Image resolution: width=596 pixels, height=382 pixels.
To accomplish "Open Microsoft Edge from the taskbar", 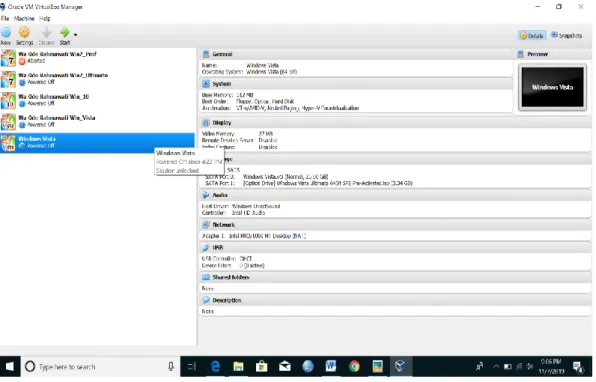I will click(x=215, y=366).
